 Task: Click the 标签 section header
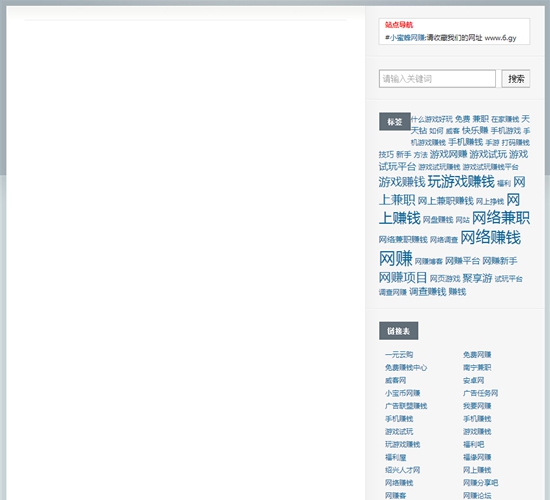coord(395,121)
